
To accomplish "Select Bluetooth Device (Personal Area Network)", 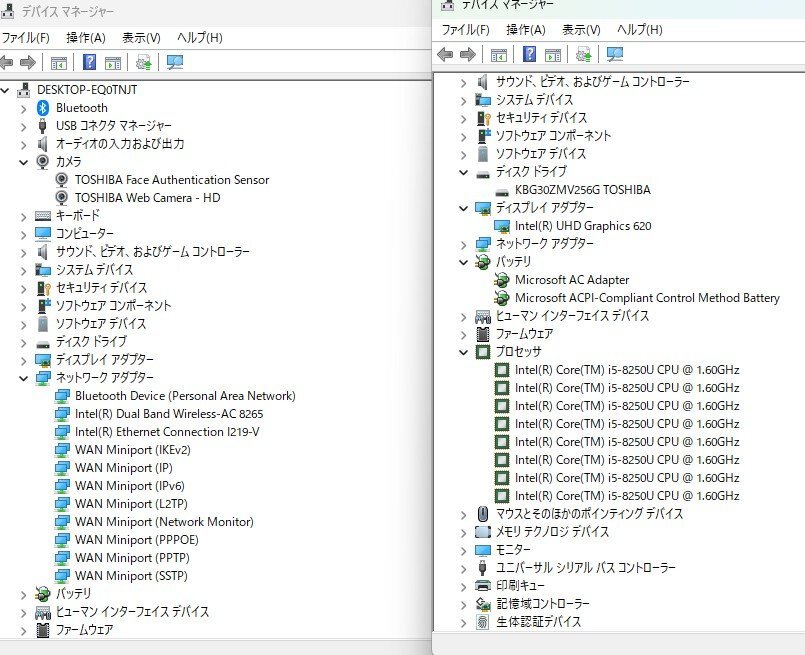I will pyautogui.click(x=185, y=396).
